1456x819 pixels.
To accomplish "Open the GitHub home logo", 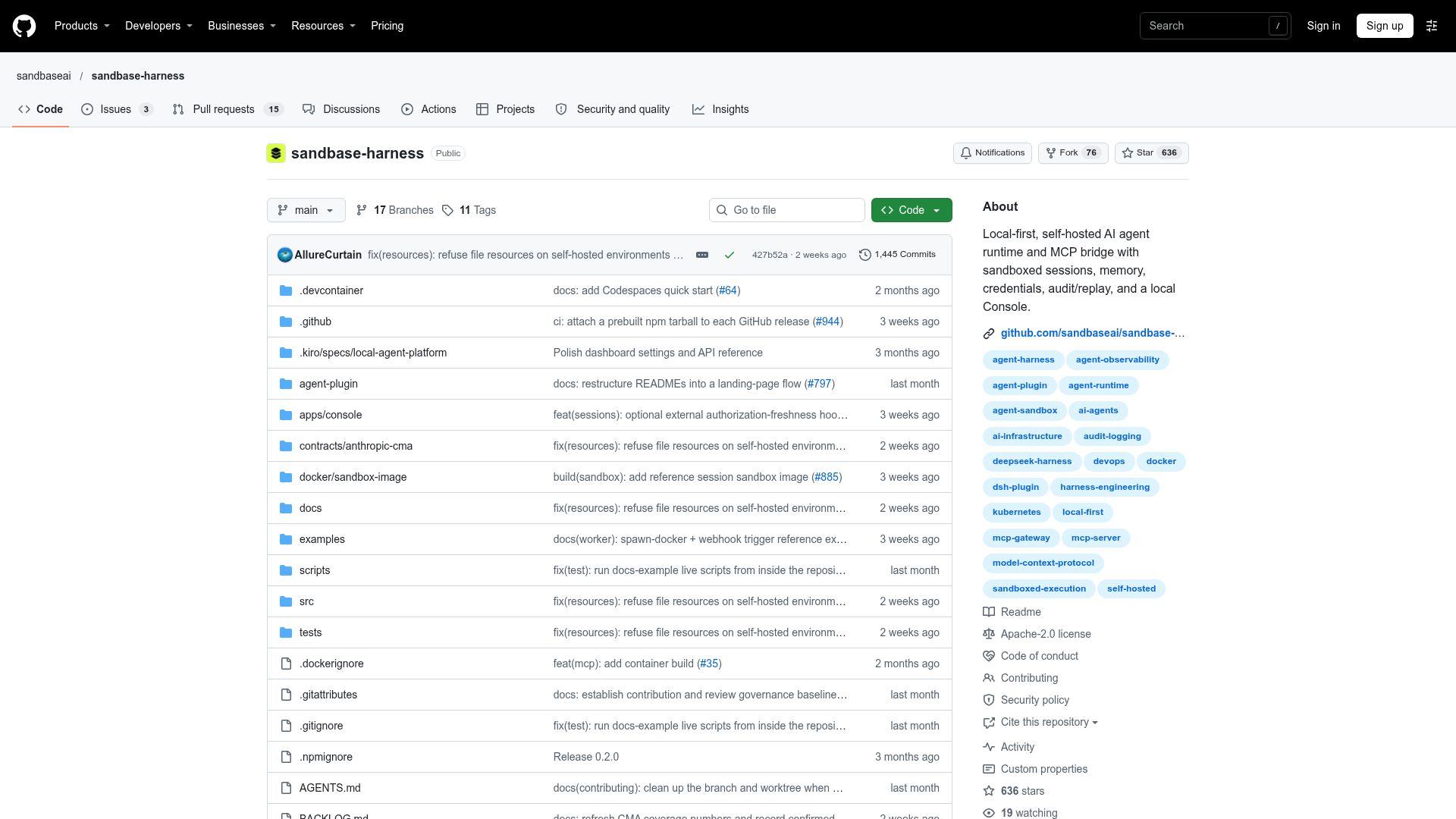I will [x=24, y=26].
